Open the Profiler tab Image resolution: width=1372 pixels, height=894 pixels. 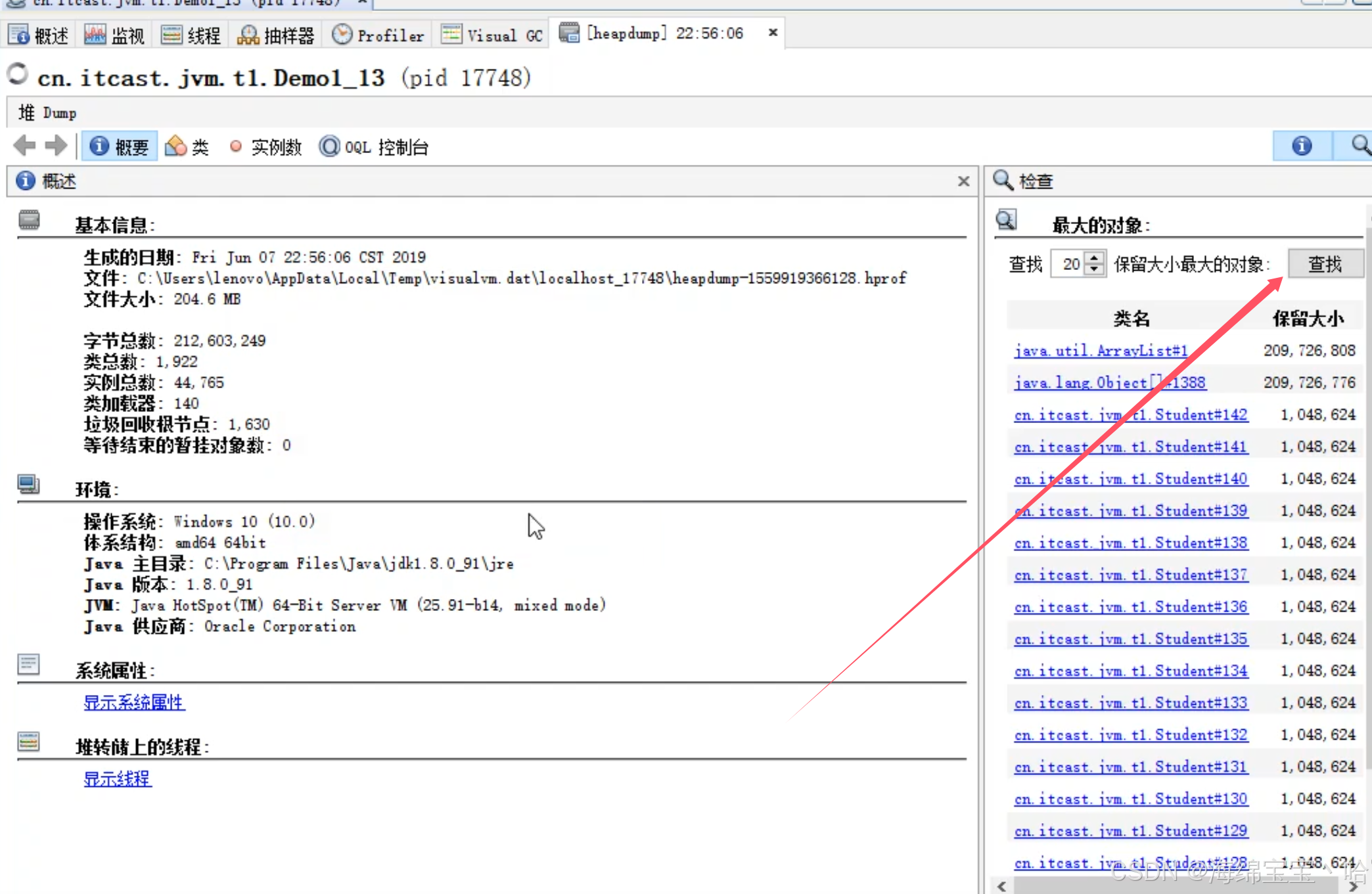(x=378, y=35)
